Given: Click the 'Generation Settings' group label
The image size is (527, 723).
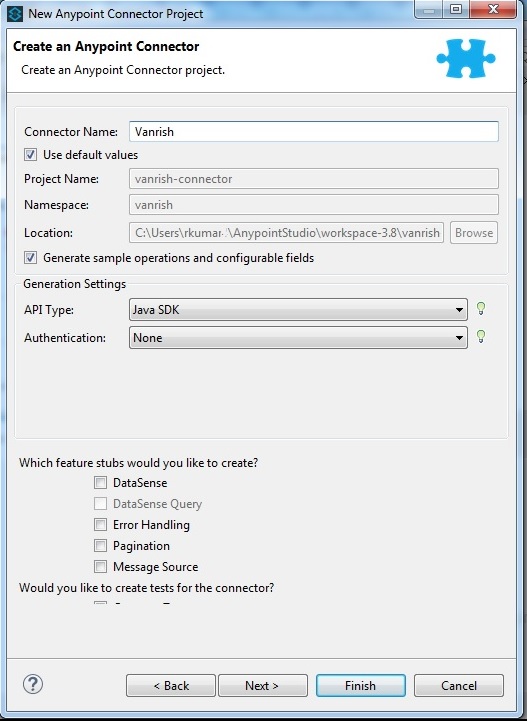Looking at the screenshot, I should [75, 284].
